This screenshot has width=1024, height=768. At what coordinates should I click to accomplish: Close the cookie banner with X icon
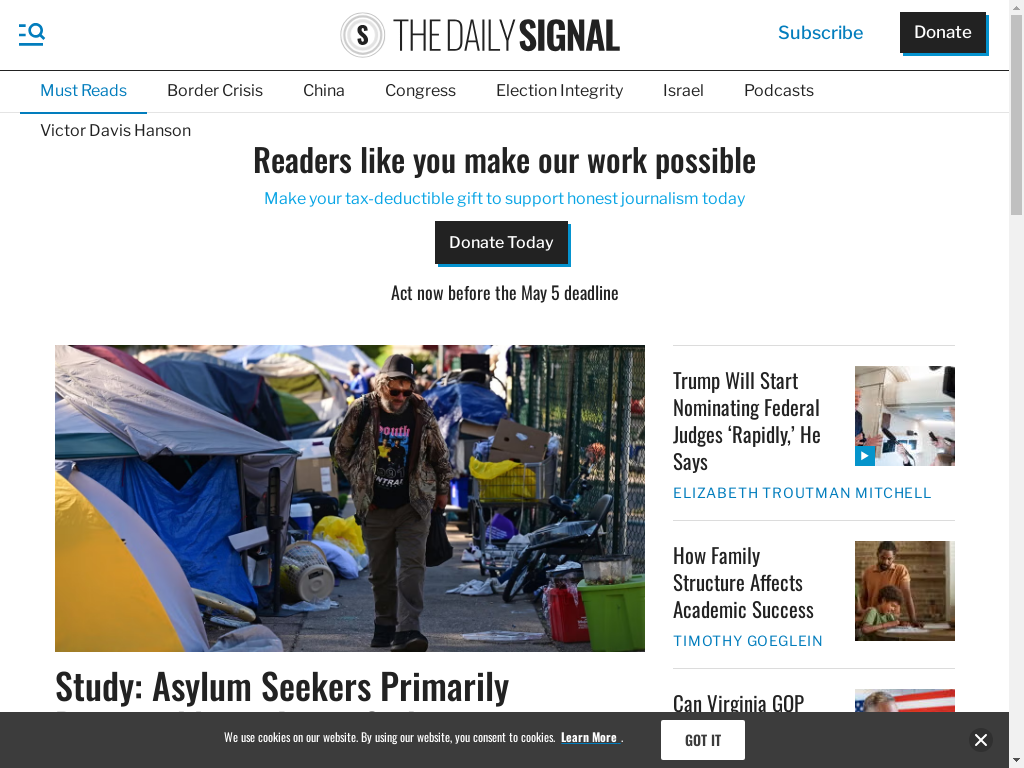(x=980, y=740)
